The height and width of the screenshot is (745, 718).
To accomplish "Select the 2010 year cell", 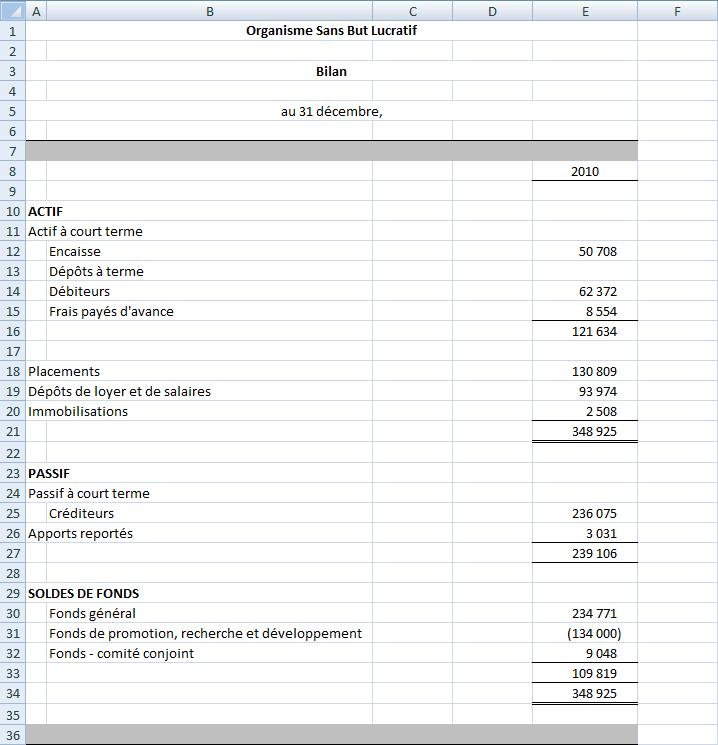I will point(584,171).
